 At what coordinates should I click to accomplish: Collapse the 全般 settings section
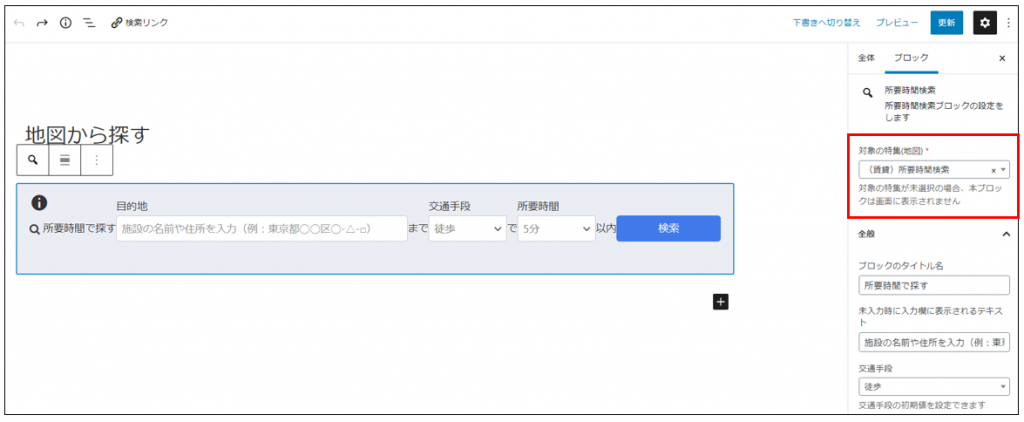click(1005, 234)
